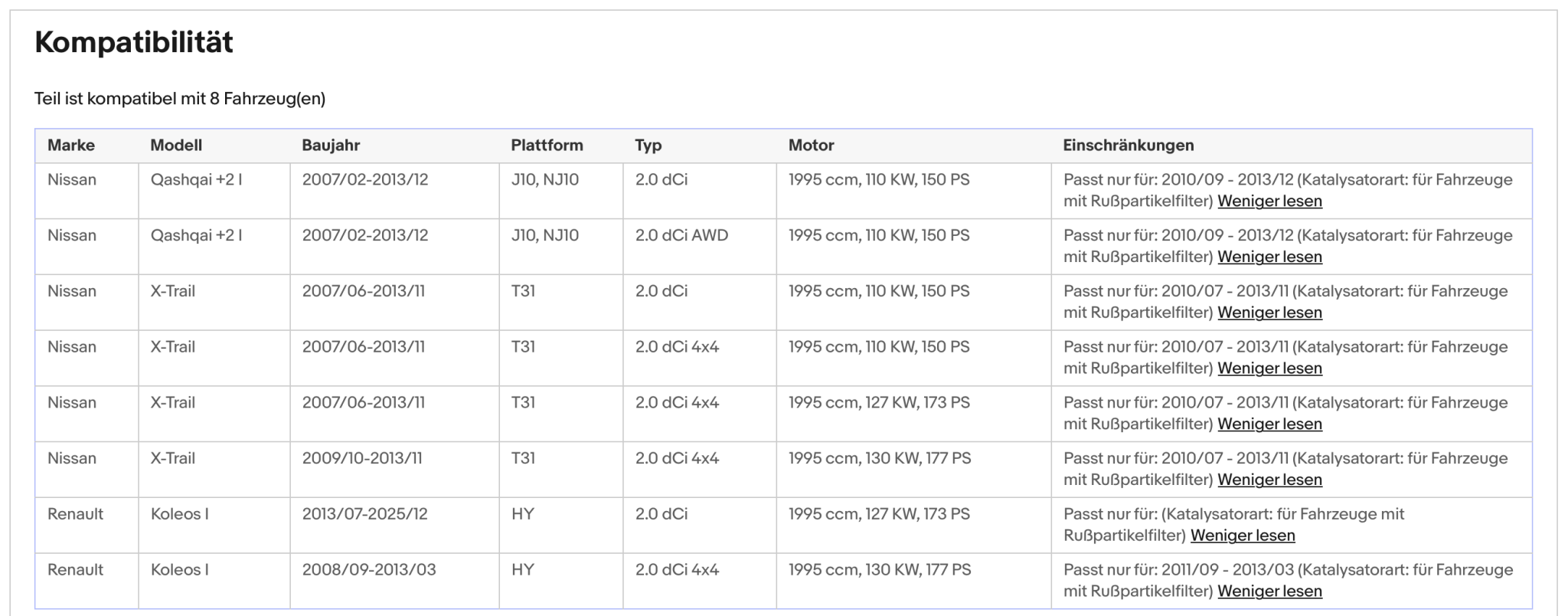Click 'Weniger lesen' in X-Trail row without 4x4
Image resolution: width=1568 pixels, height=616 pixels.
(x=1269, y=313)
